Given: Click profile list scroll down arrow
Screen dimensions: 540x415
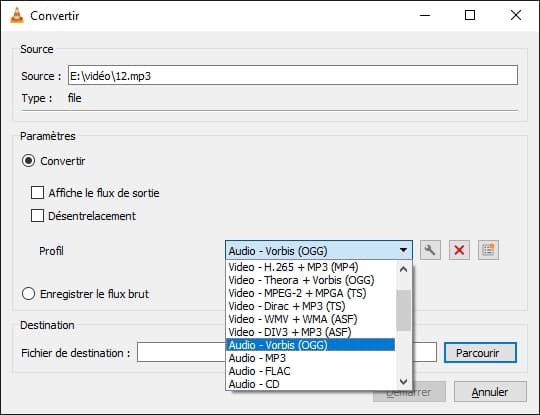Looking at the screenshot, I should point(403,381).
